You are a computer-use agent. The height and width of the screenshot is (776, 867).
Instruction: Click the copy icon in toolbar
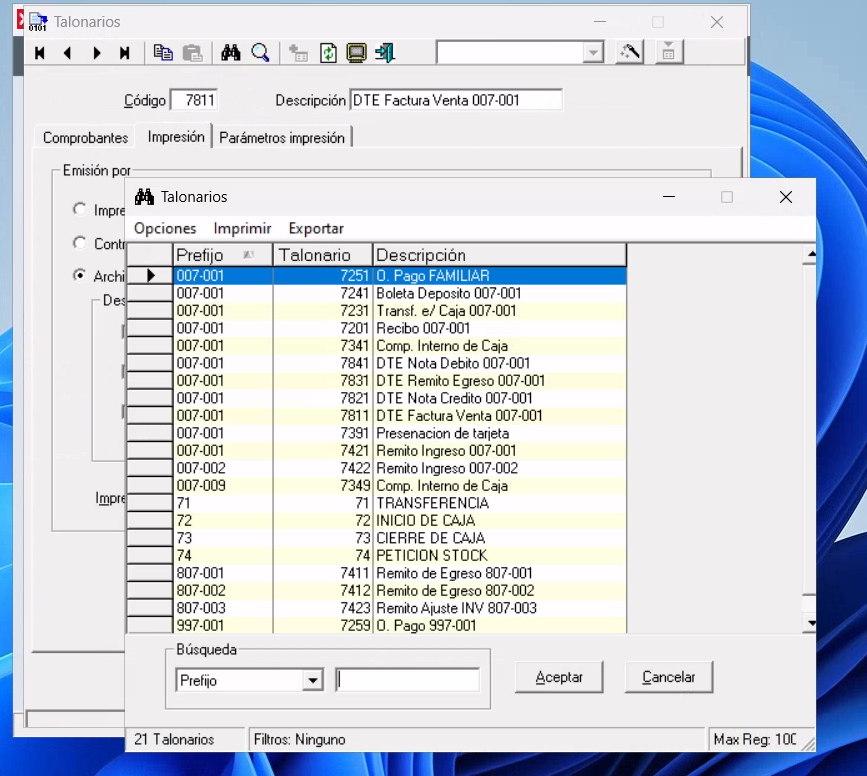click(x=163, y=53)
